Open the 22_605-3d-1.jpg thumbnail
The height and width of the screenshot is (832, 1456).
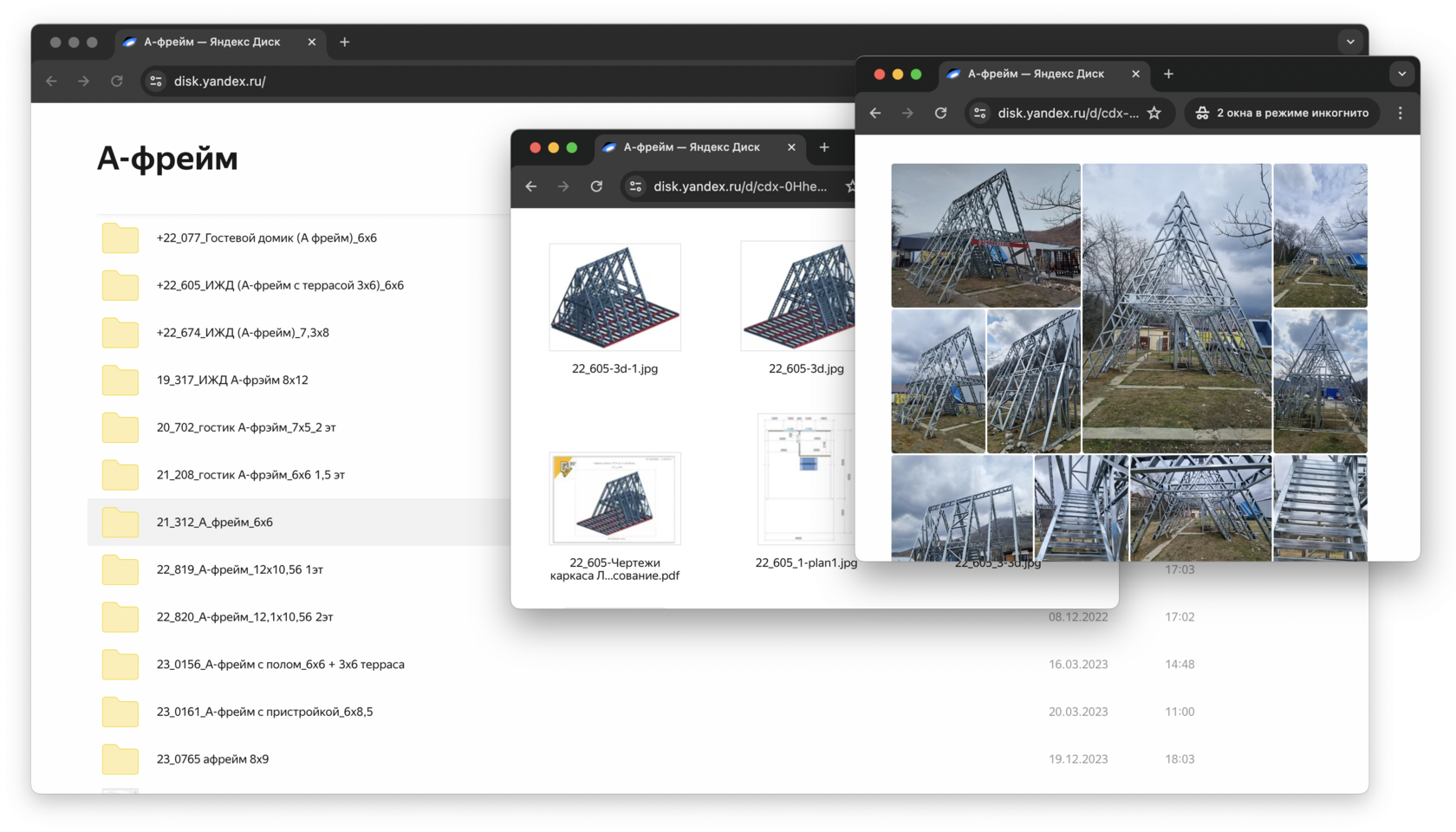pyautogui.click(x=614, y=297)
